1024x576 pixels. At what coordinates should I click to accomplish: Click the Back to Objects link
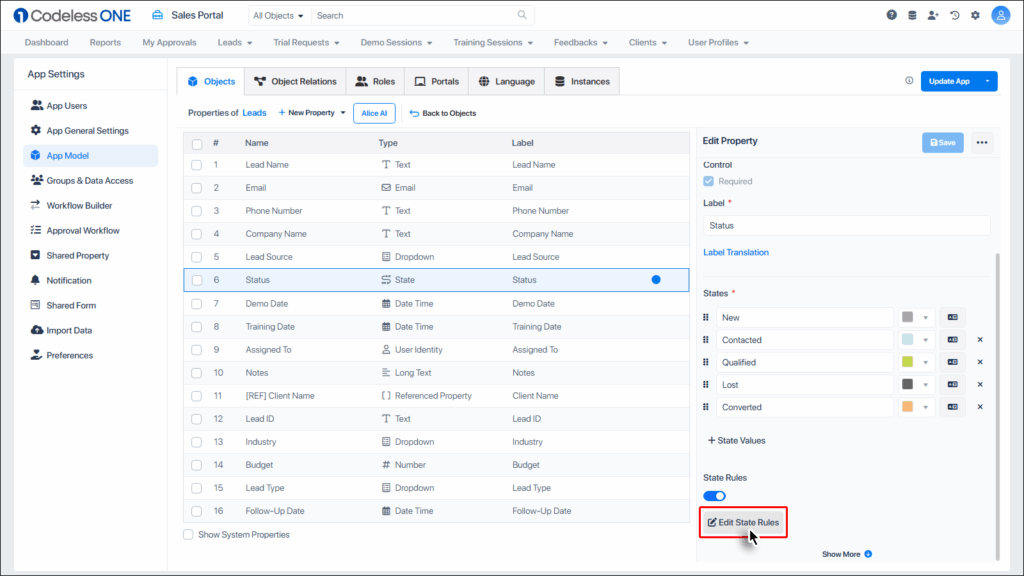click(442, 113)
